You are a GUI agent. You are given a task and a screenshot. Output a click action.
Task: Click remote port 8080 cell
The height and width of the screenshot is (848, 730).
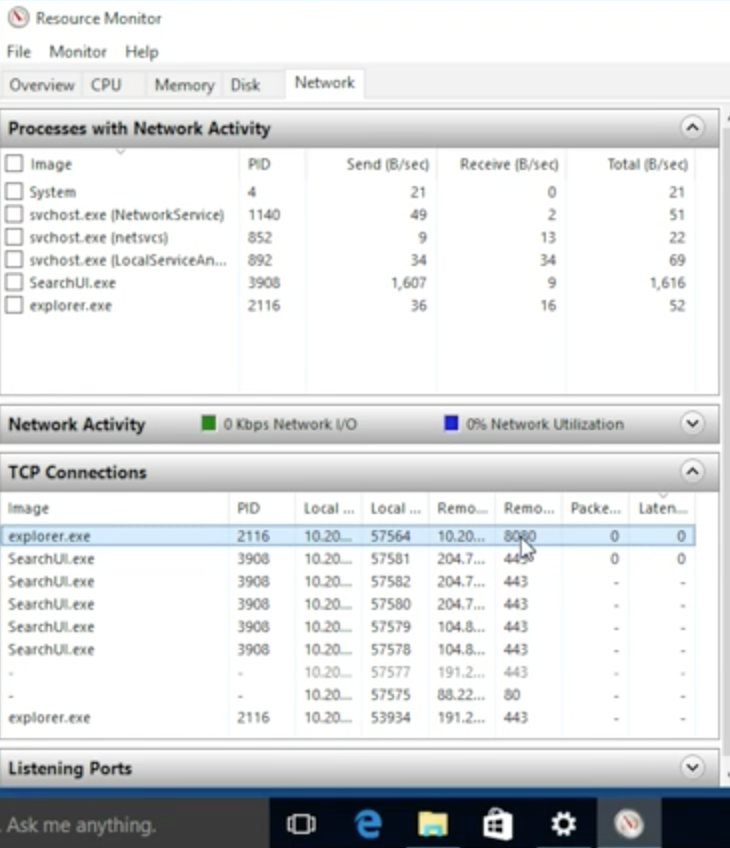pyautogui.click(x=520, y=536)
